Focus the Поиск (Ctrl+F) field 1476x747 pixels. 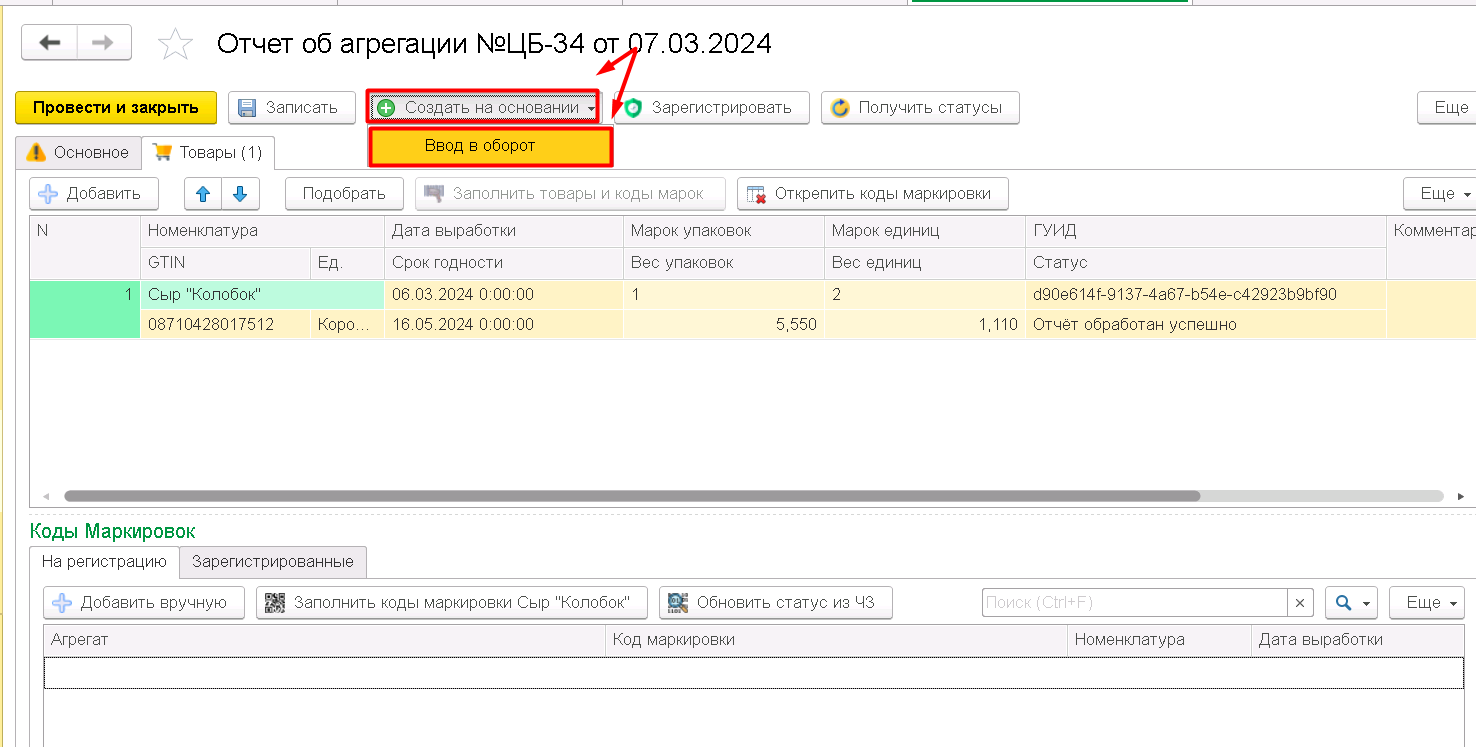[x=1134, y=602]
